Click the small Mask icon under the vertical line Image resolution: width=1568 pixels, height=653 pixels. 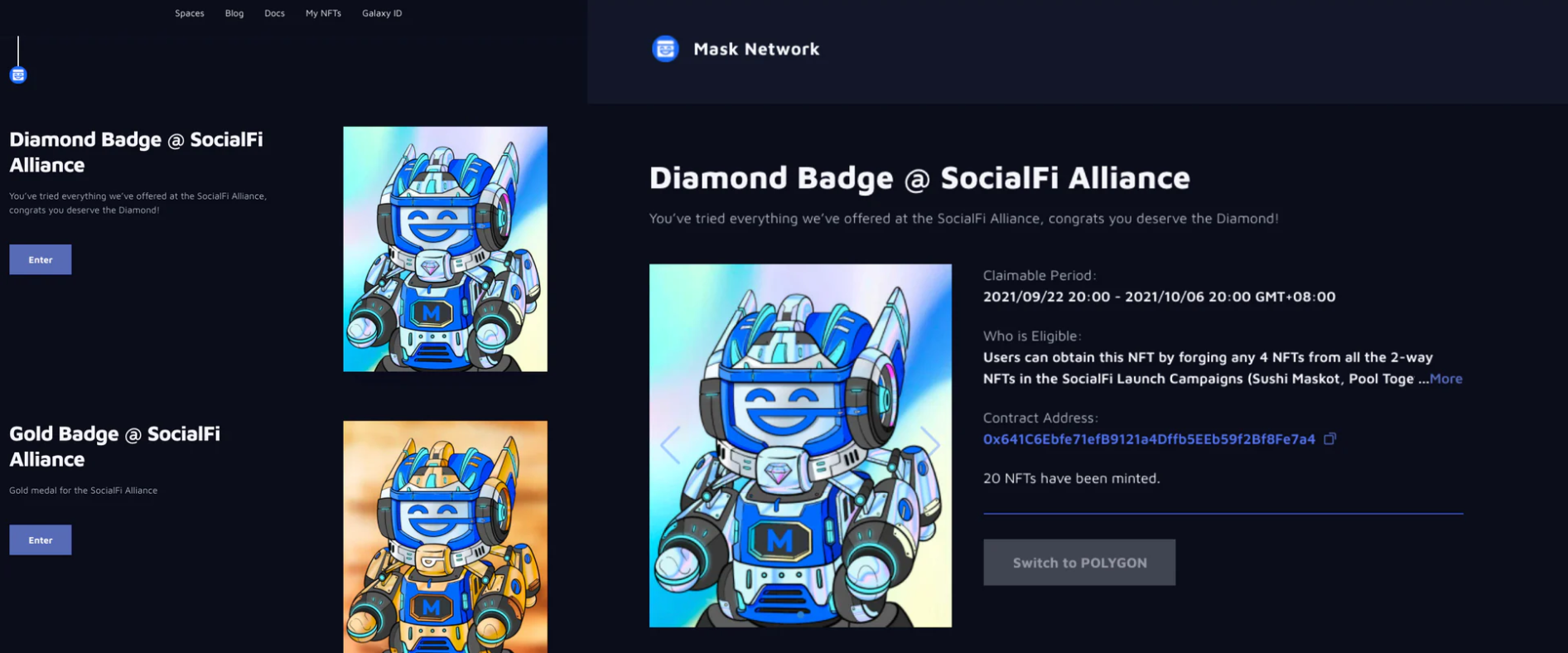click(x=18, y=75)
